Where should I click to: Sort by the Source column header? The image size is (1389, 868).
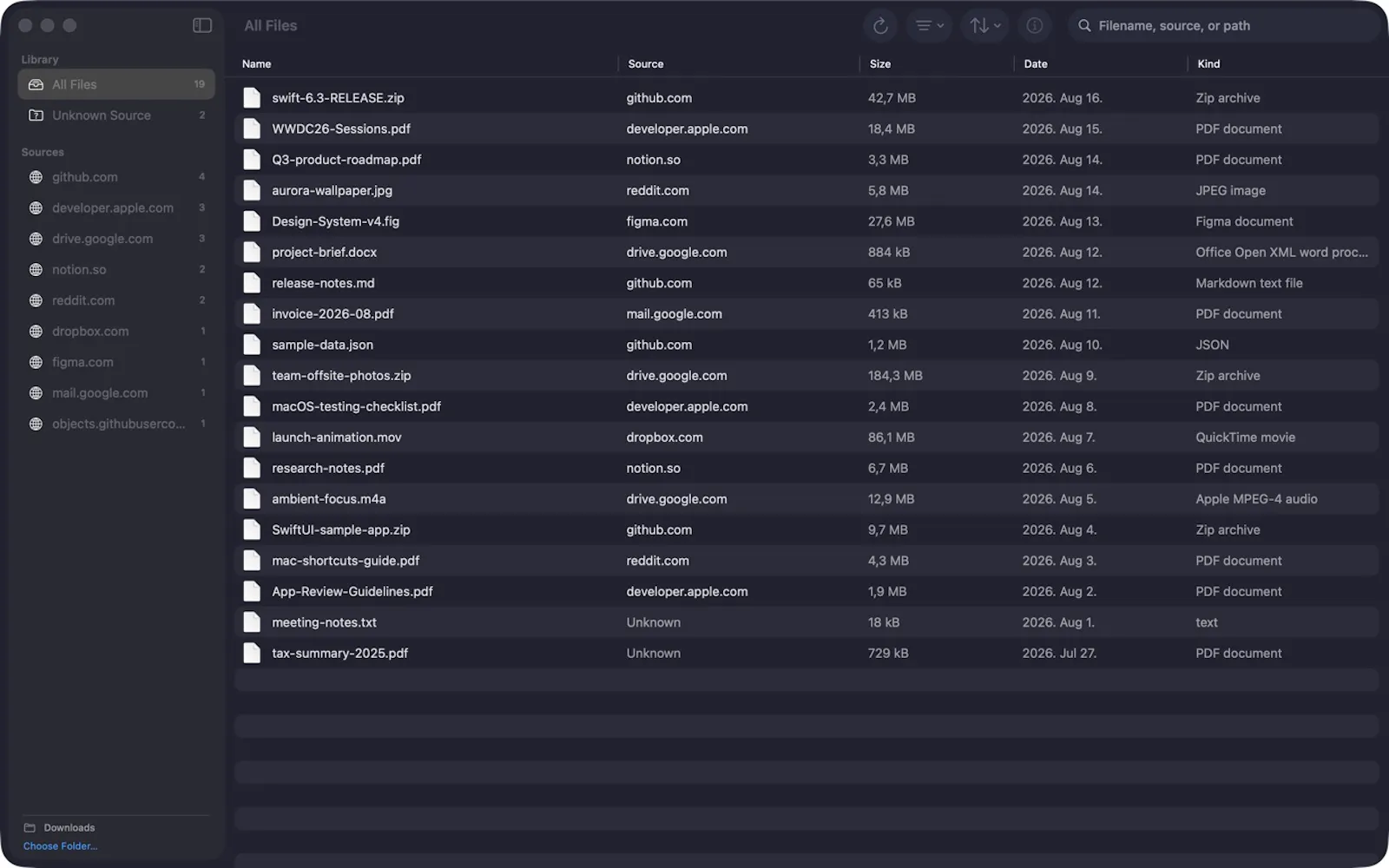click(645, 64)
